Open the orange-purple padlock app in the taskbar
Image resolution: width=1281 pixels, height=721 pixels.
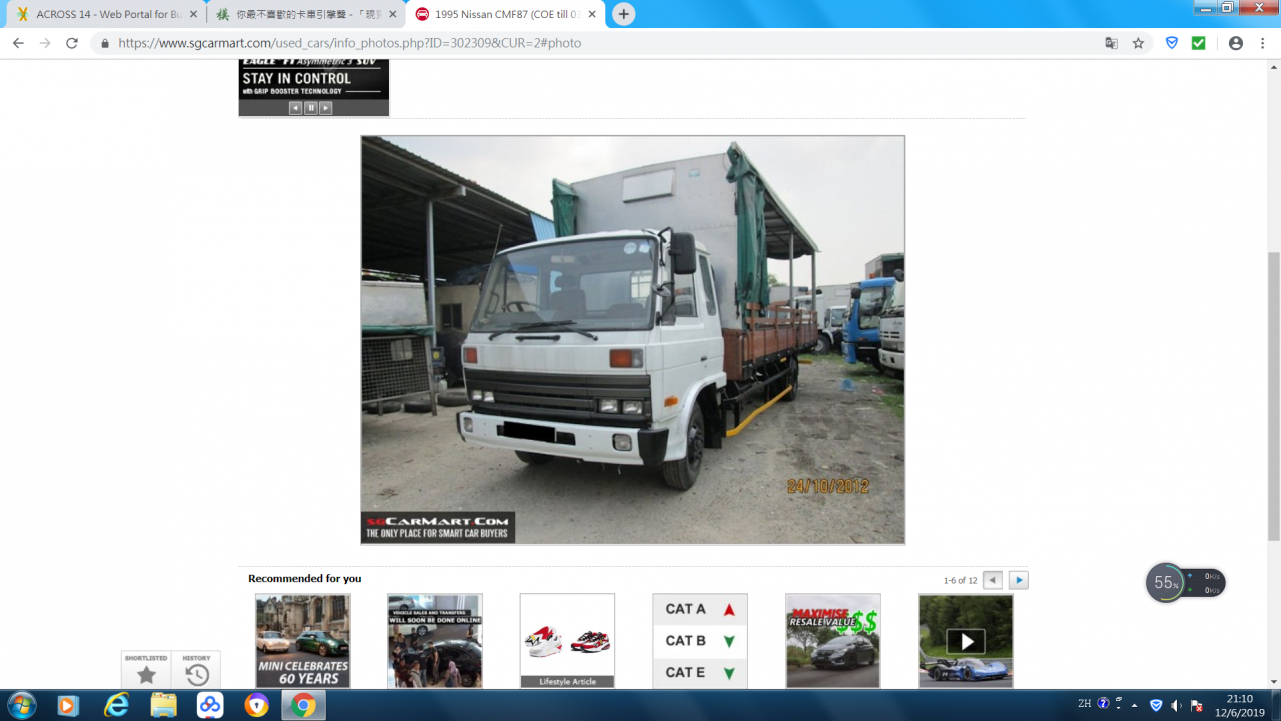pyautogui.click(x=257, y=705)
